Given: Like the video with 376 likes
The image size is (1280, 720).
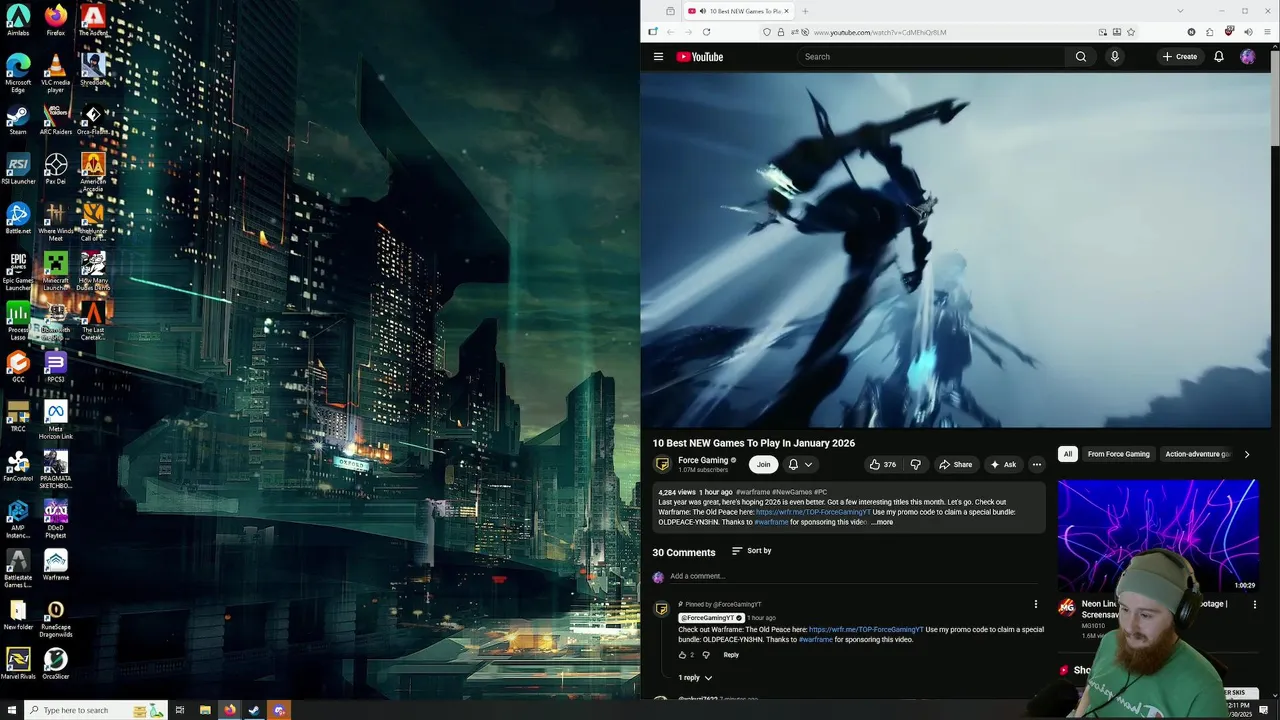Looking at the screenshot, I should [882, 464].
